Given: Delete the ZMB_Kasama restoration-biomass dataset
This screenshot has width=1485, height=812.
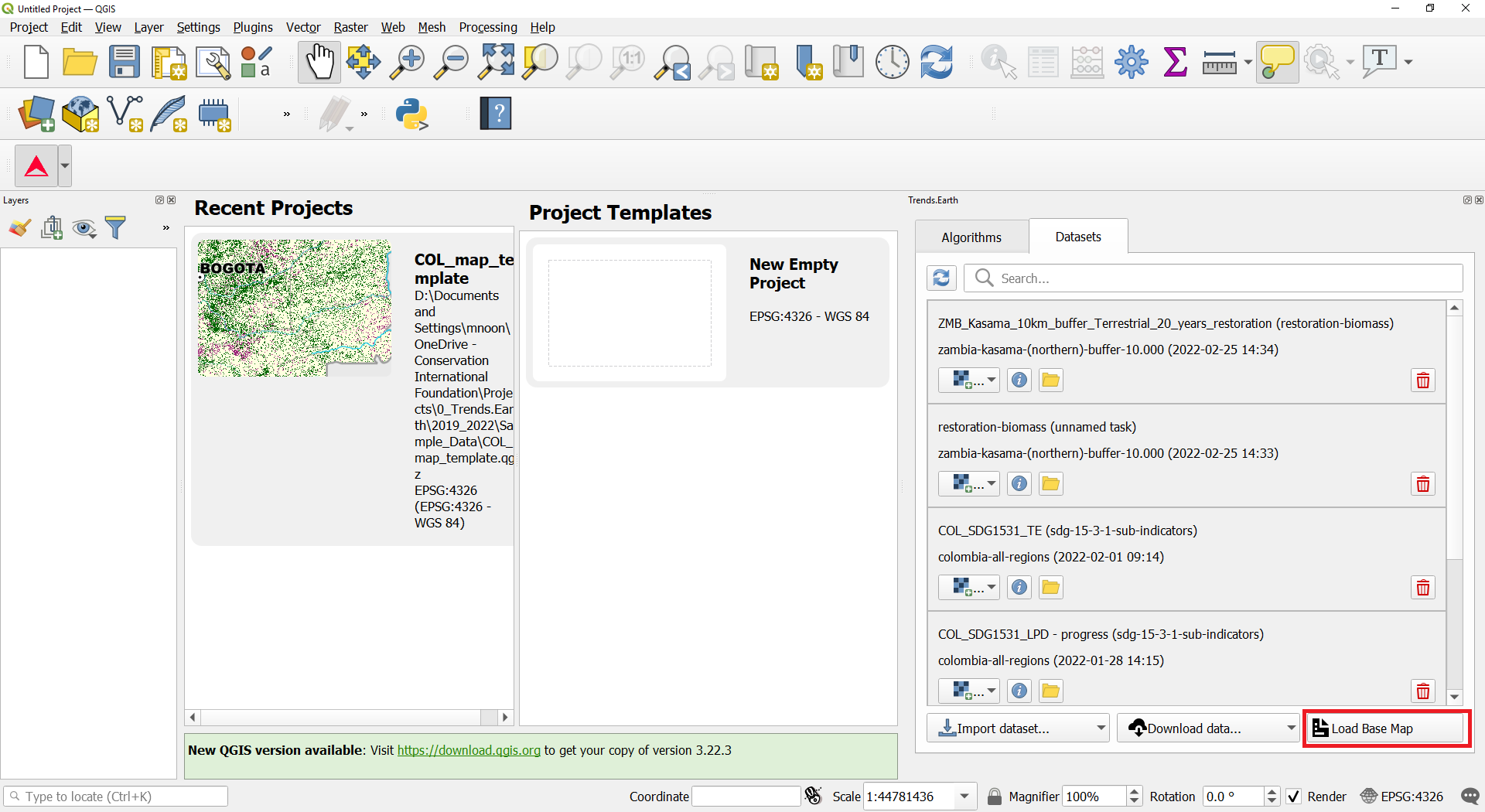Looking at the screenshot, I should pyautogui.click(x=1422, y=380).
